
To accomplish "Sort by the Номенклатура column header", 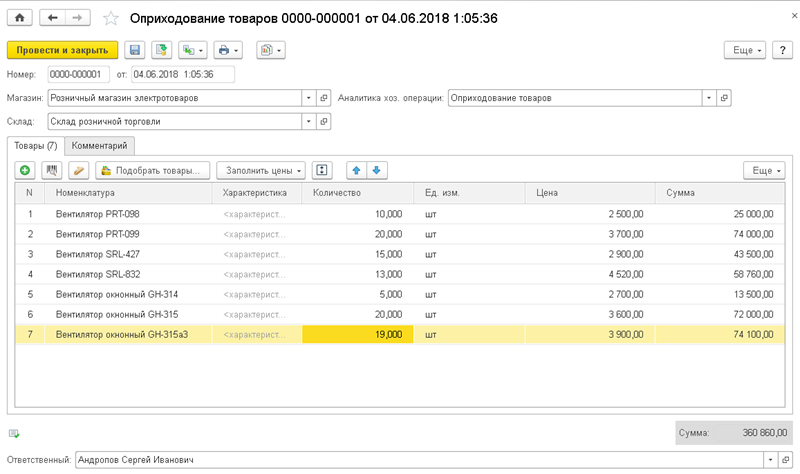I will pos(128,193).
